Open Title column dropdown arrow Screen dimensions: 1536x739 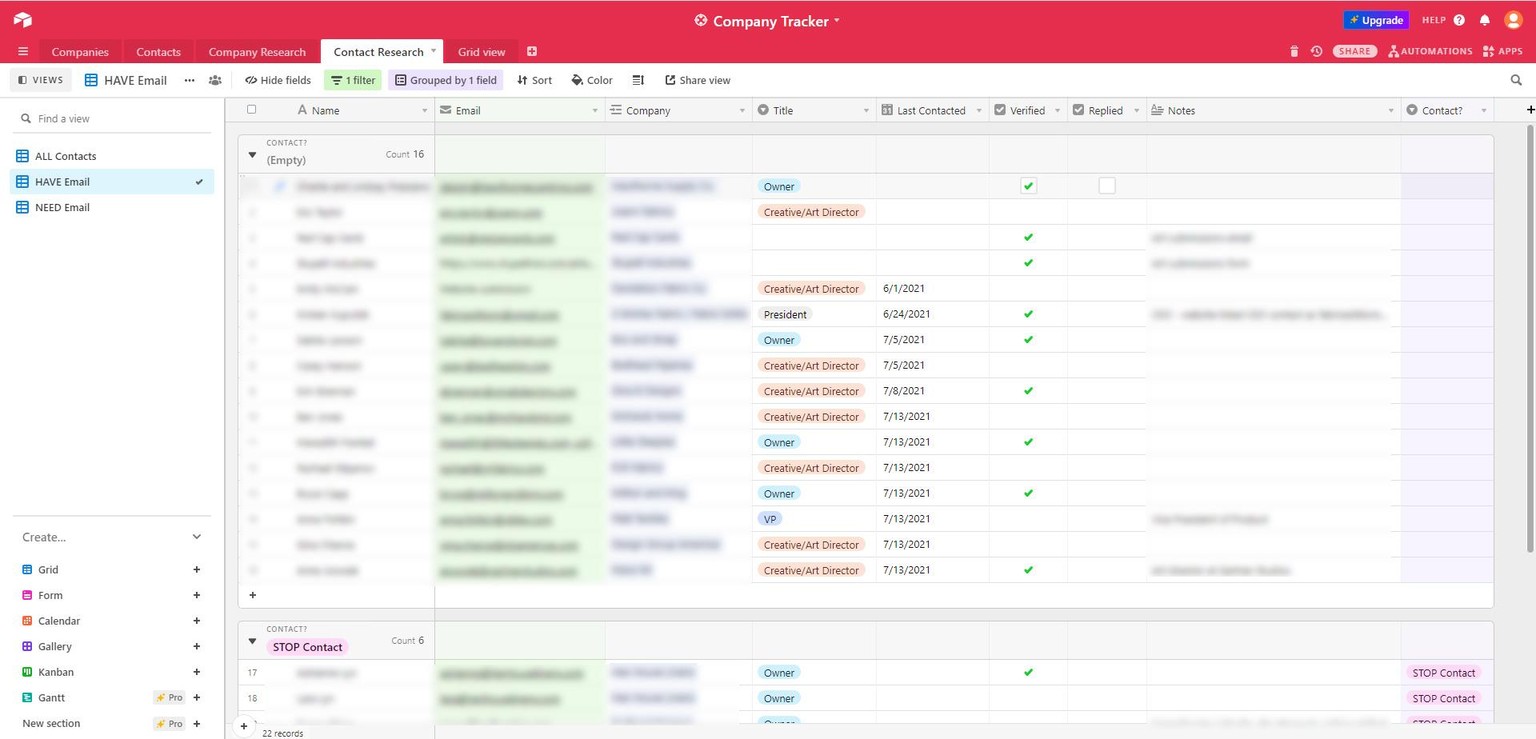866,111
